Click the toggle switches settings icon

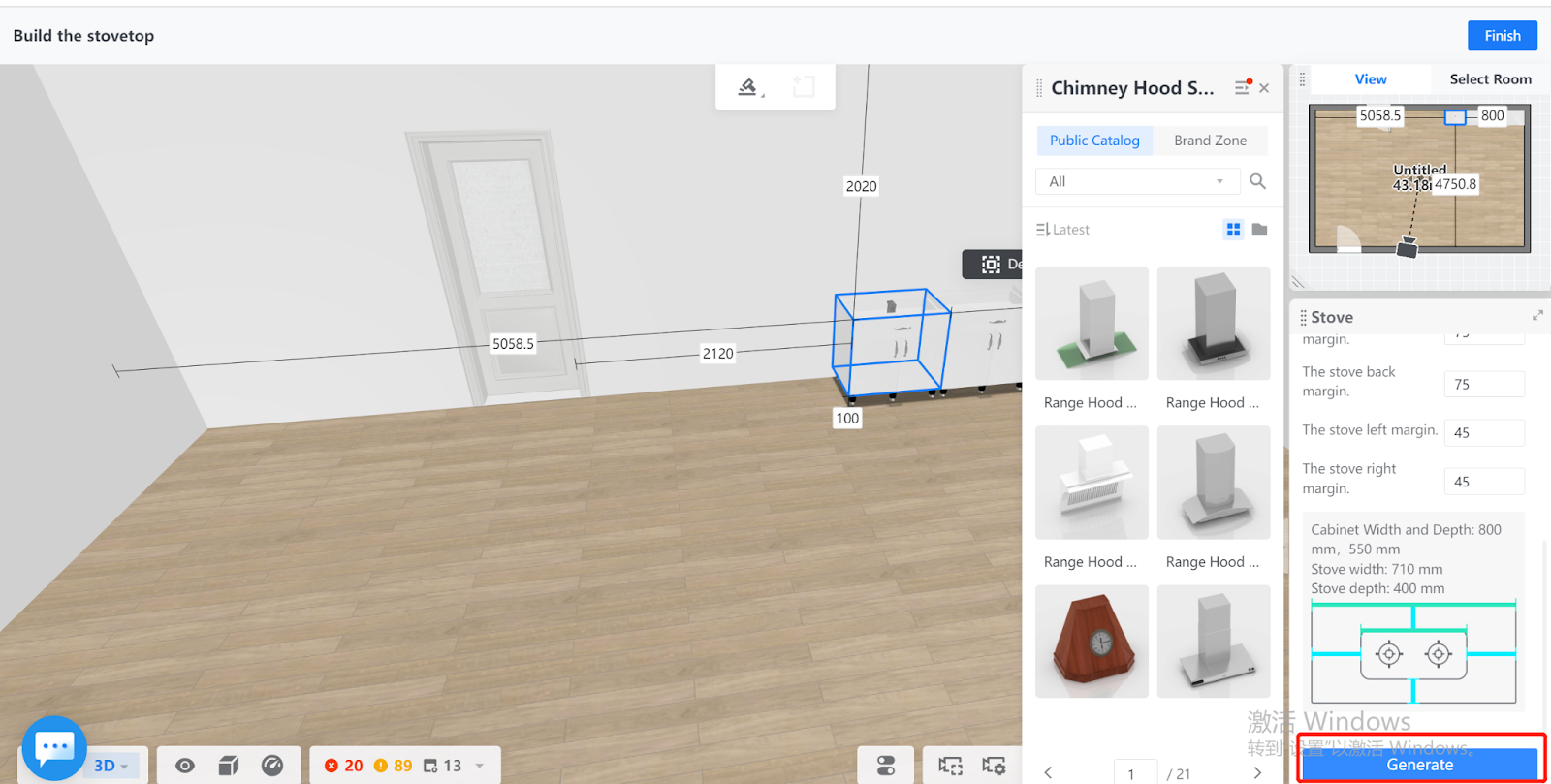pos(885,766)
